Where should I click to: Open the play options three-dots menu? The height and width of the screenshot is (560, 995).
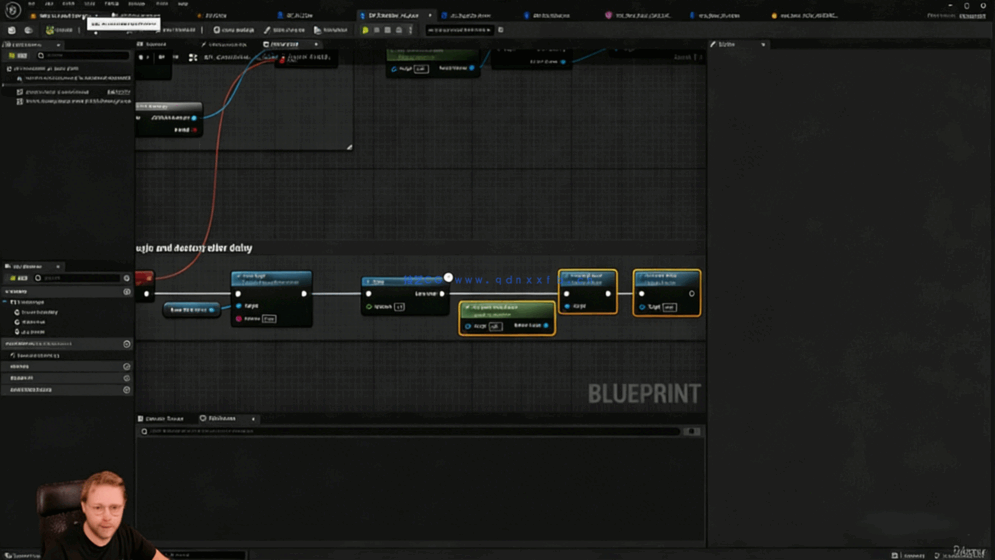point(410,30)
